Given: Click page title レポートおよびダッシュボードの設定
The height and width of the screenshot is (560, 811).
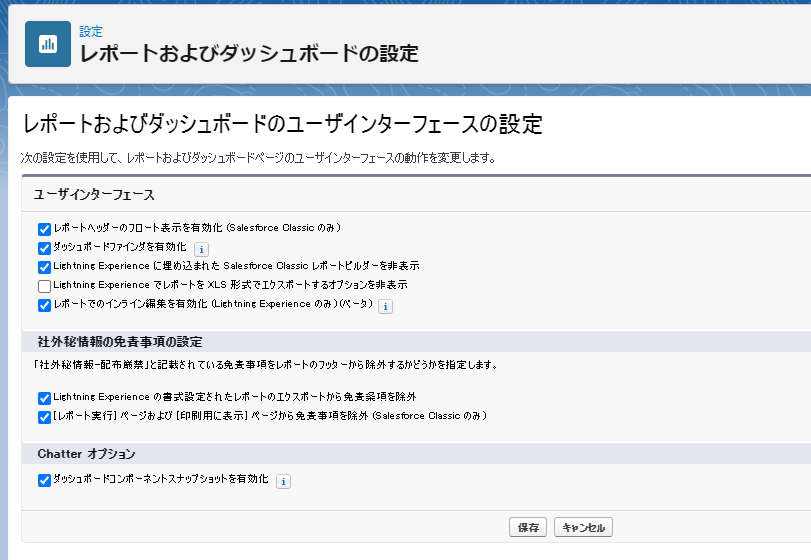Looking at the screenshot, I should tap(249, 53).
